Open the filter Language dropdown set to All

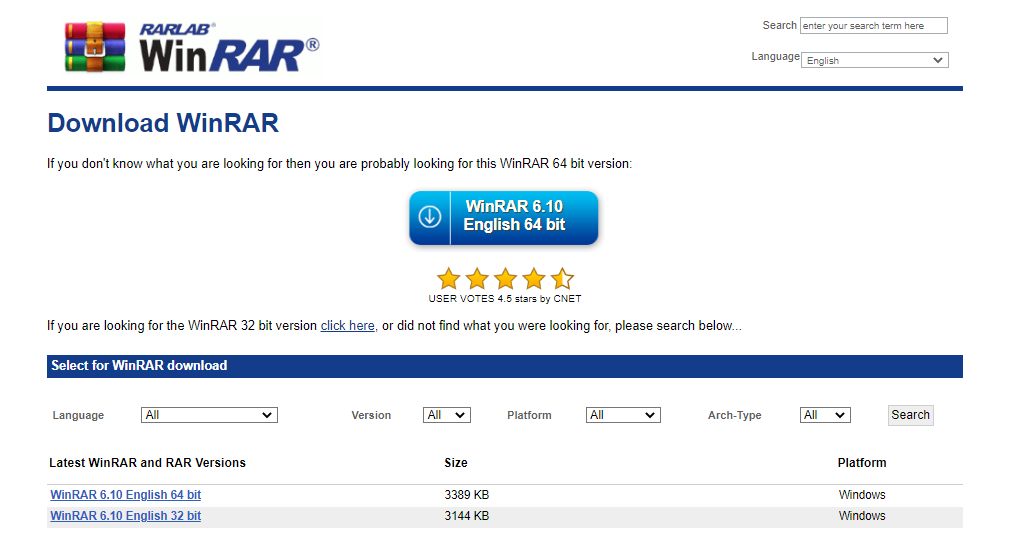209,416
